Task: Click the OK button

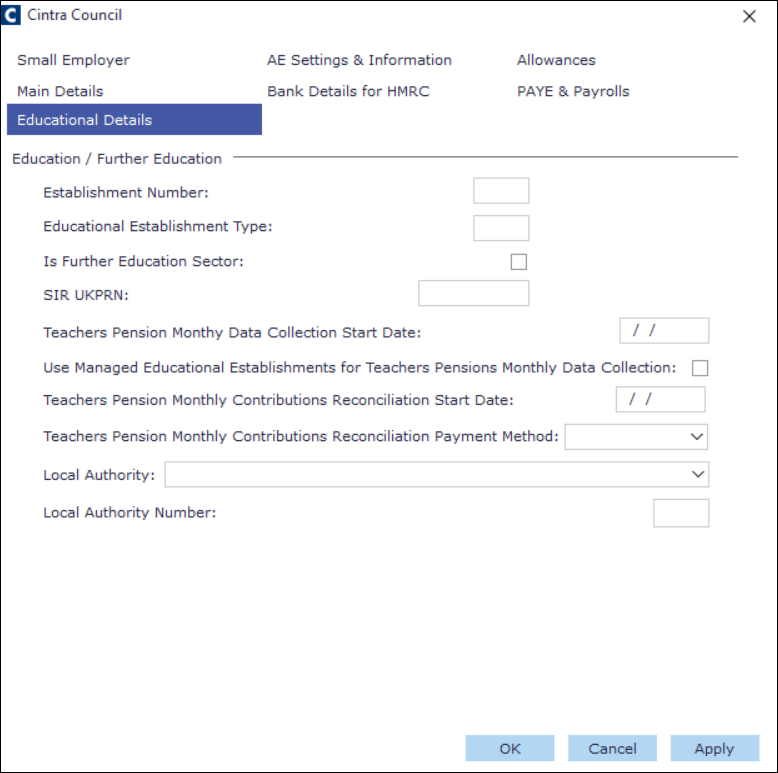Action: tap(510, 748)
